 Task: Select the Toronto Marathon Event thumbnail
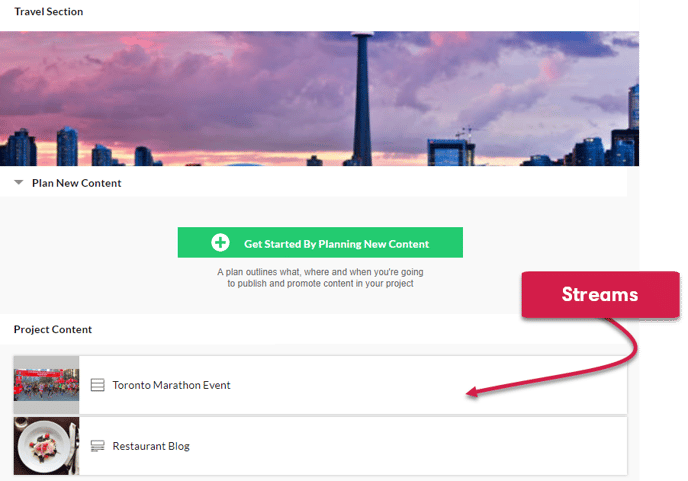pyautogui.click(x=46, y=384)
